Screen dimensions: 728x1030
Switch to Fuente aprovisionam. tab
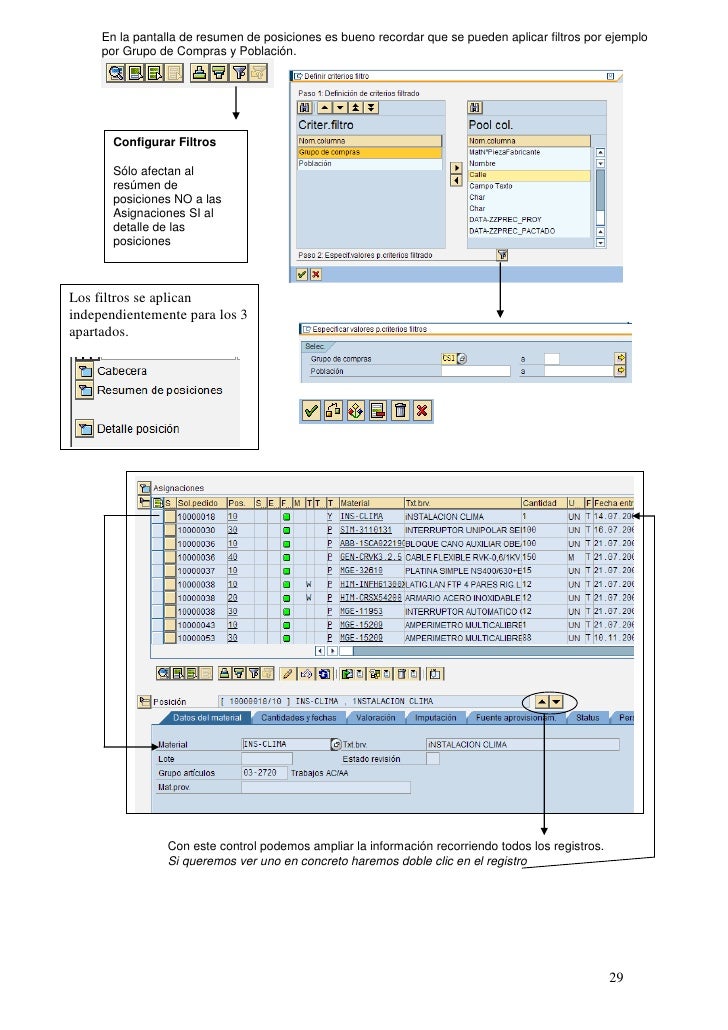pyautogui.click(x=516, y=718)
